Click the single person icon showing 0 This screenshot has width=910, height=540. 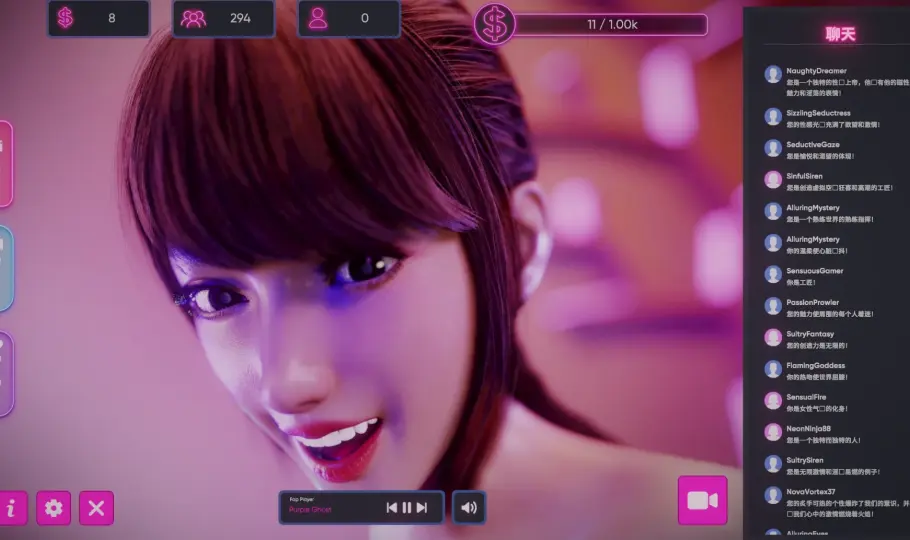pyautogui.click(x=318, y=18)
